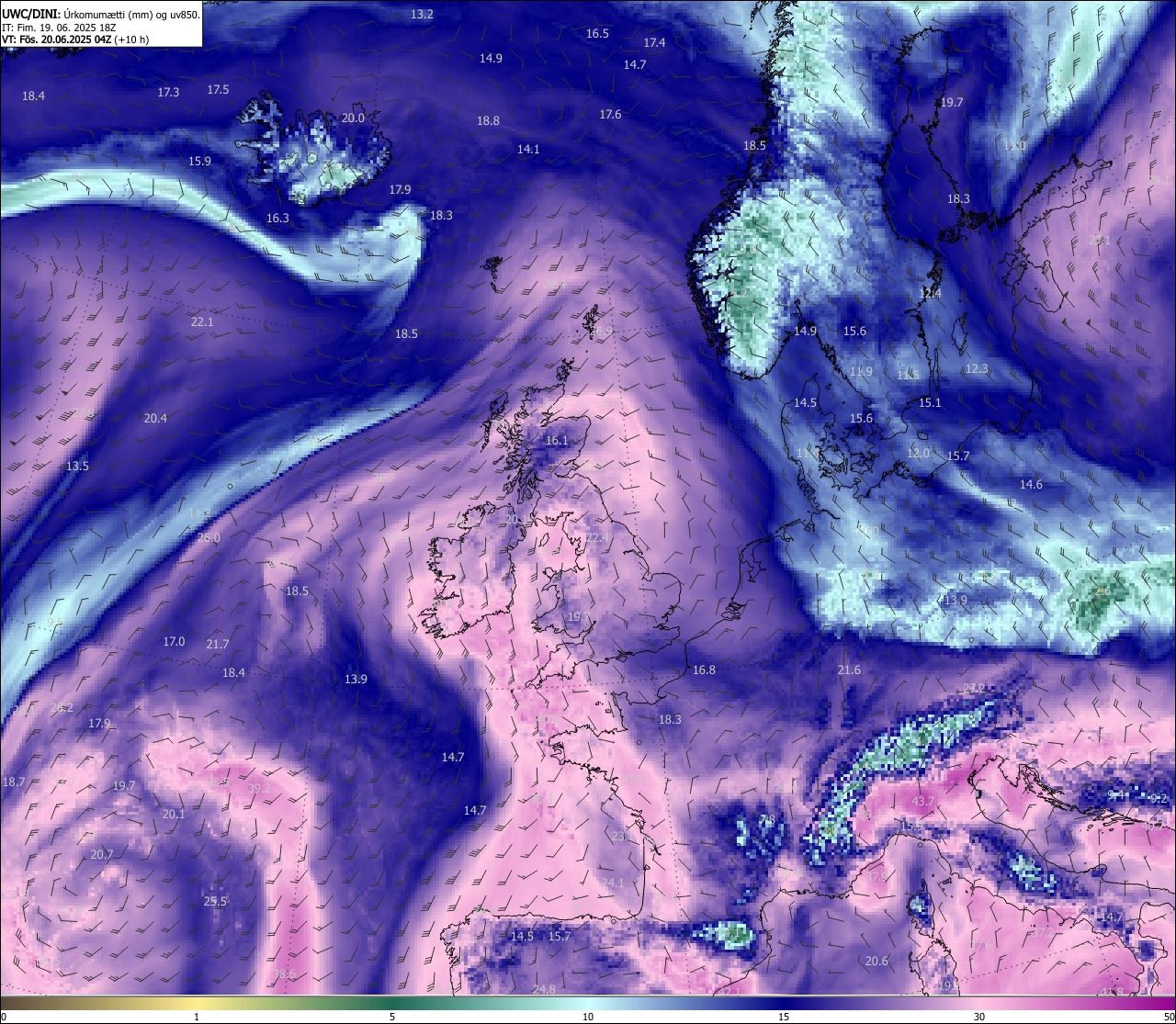Click the 16.3 value label

tap(277, 219)
